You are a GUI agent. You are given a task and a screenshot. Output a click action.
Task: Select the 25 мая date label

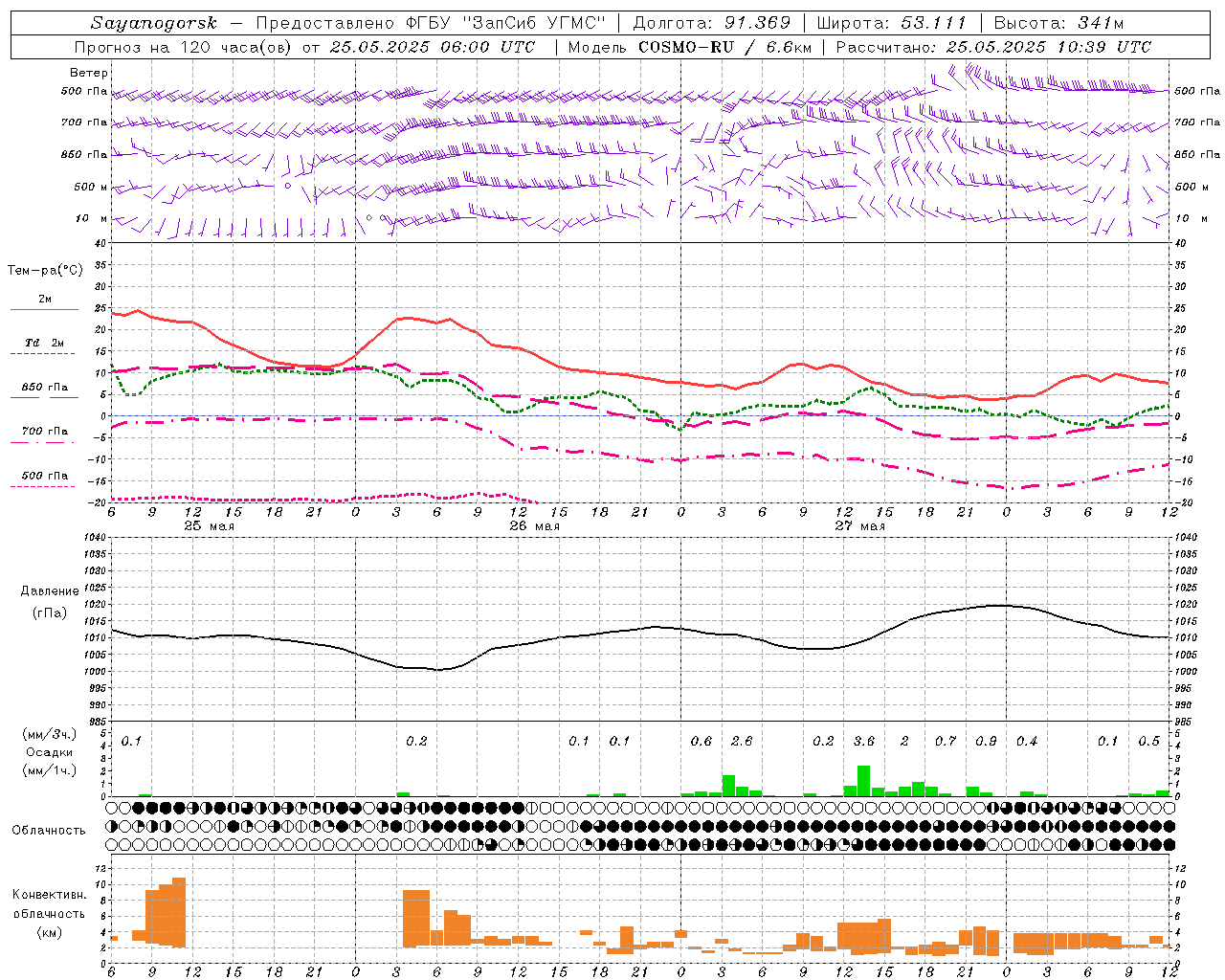pos(209,526)
